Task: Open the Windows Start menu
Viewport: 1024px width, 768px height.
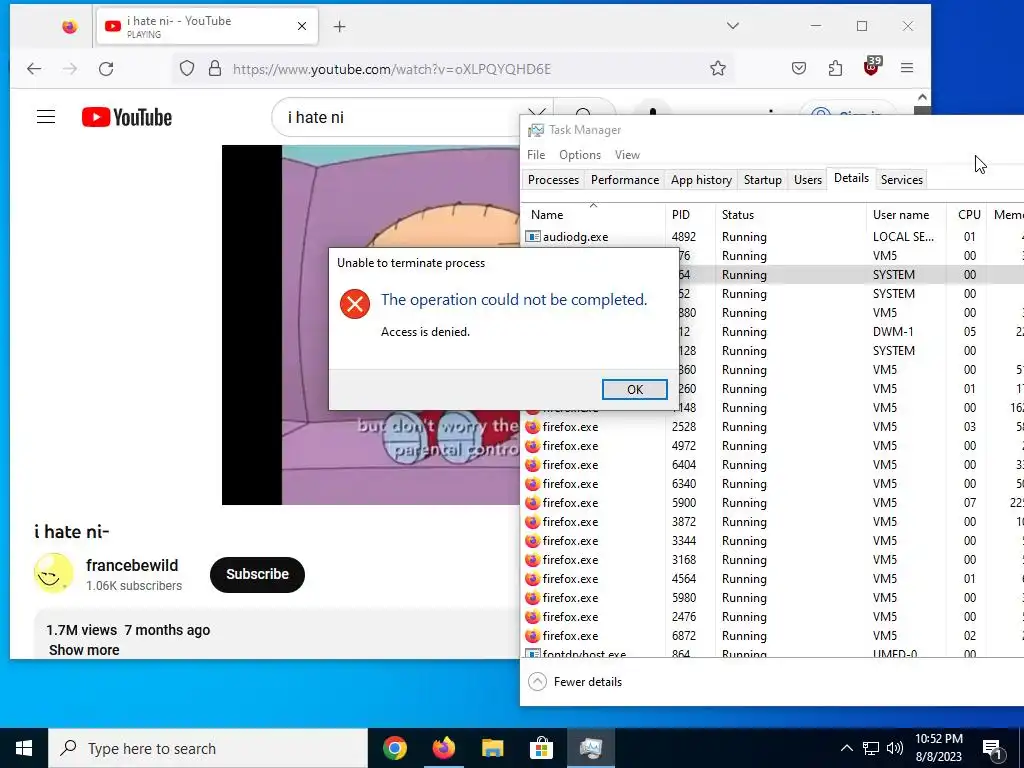Action: [24, 748]
